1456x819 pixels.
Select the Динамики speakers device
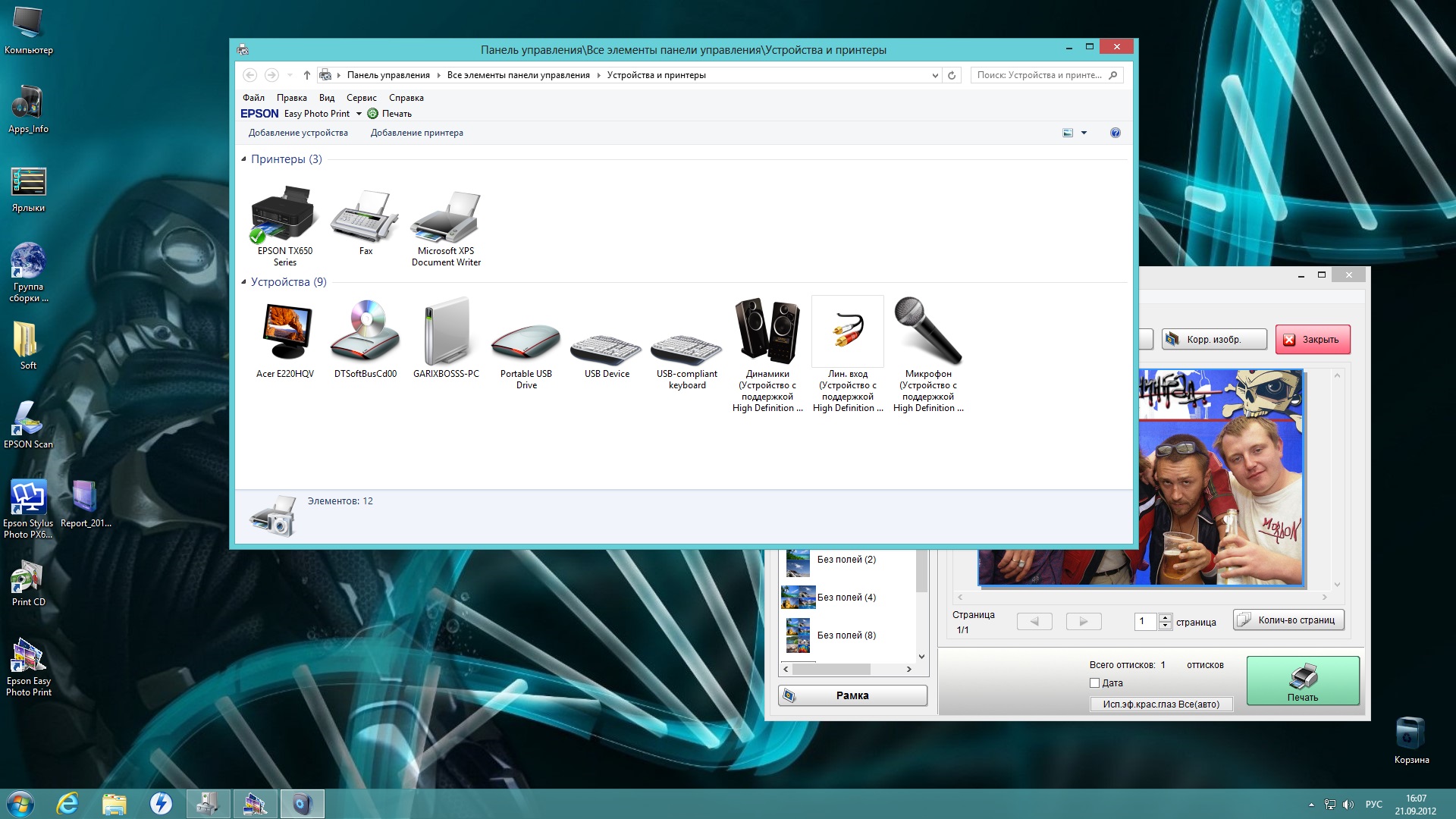point(767,355)
